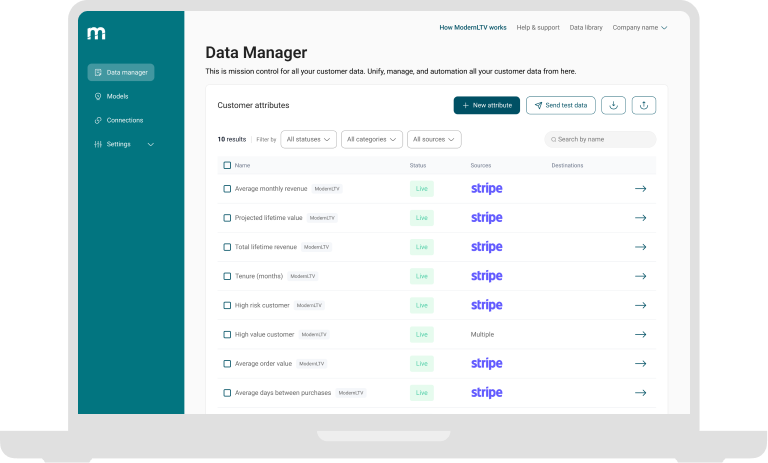Image resolution: width=768 pixels, height=463 pixels.
Task: Click Stripe logo in Projected lifetime value row
Action: coord(486,218)
